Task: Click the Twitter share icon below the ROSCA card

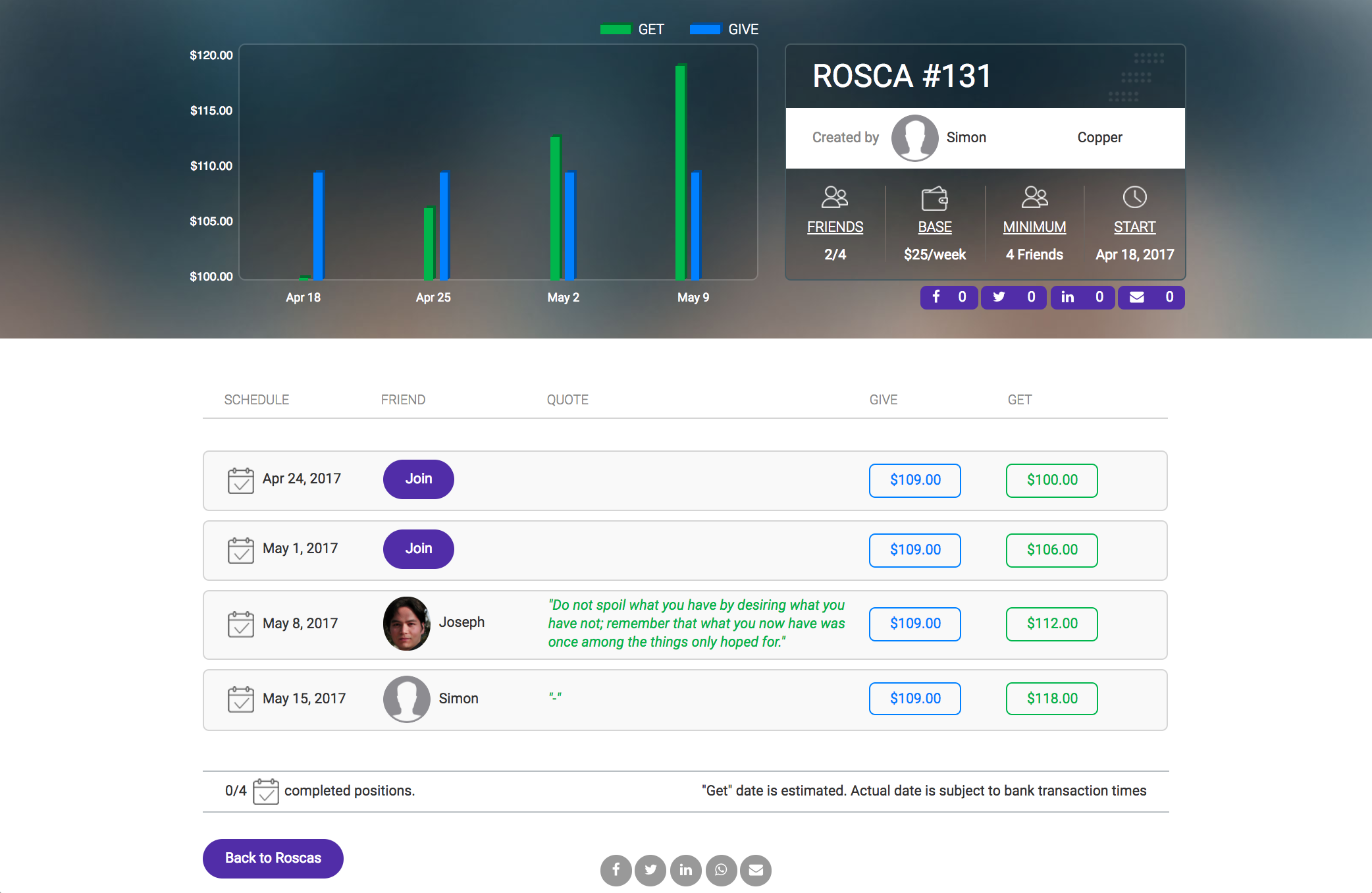Action: pyautogui.click(x=1014, y=297)
